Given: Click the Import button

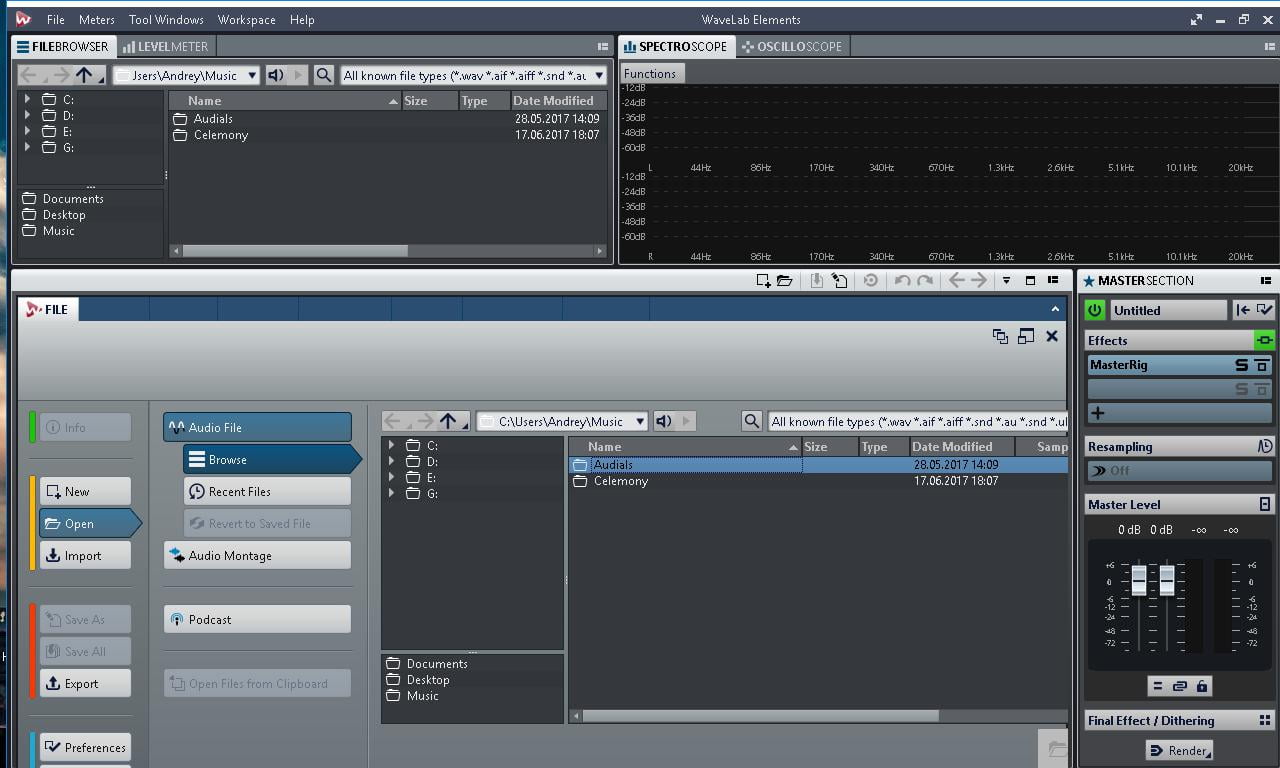Looking at the screenshot, I should click(x=85, y=555).
